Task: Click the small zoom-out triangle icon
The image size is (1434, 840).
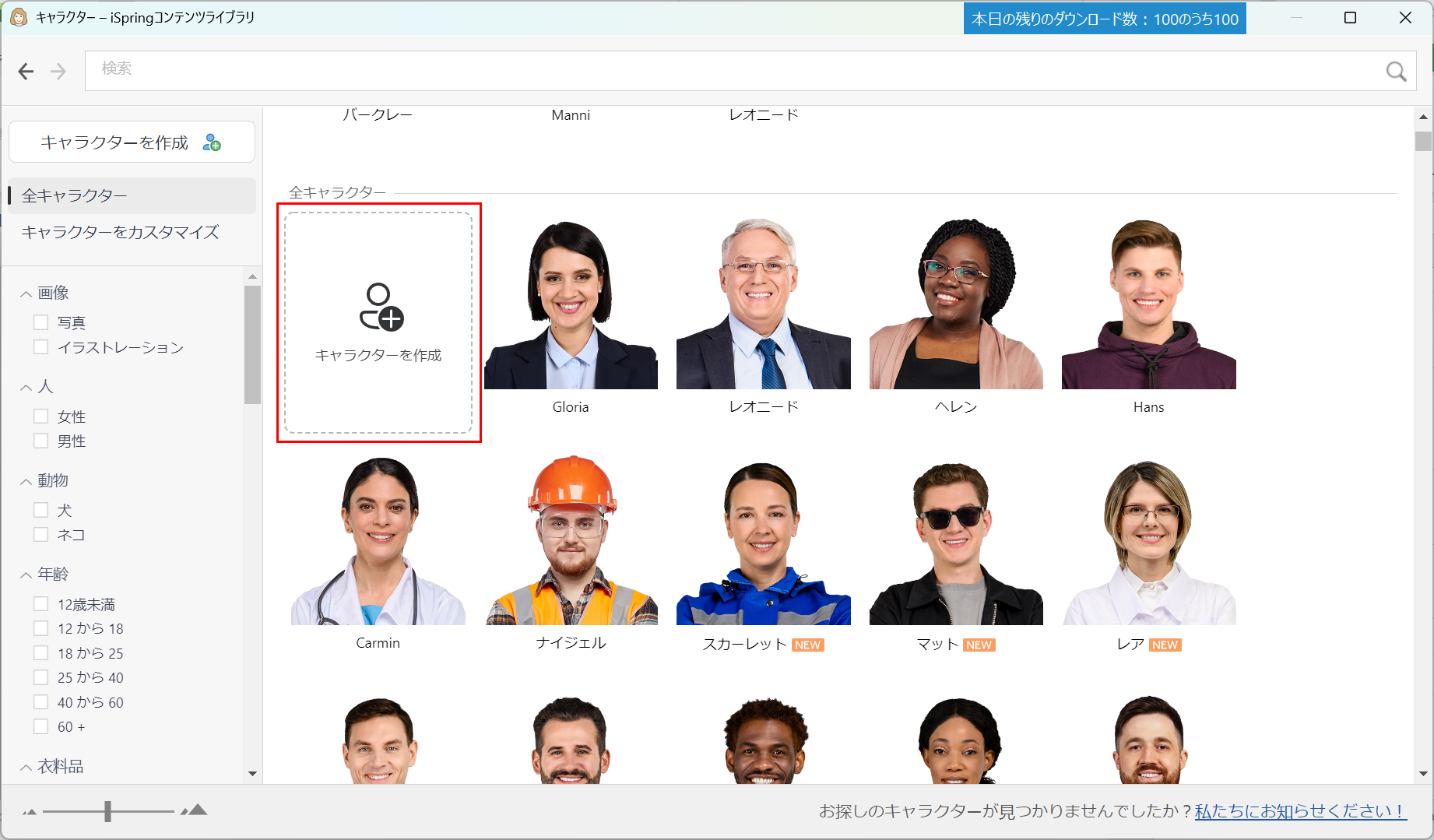Action: pos(30,812)
